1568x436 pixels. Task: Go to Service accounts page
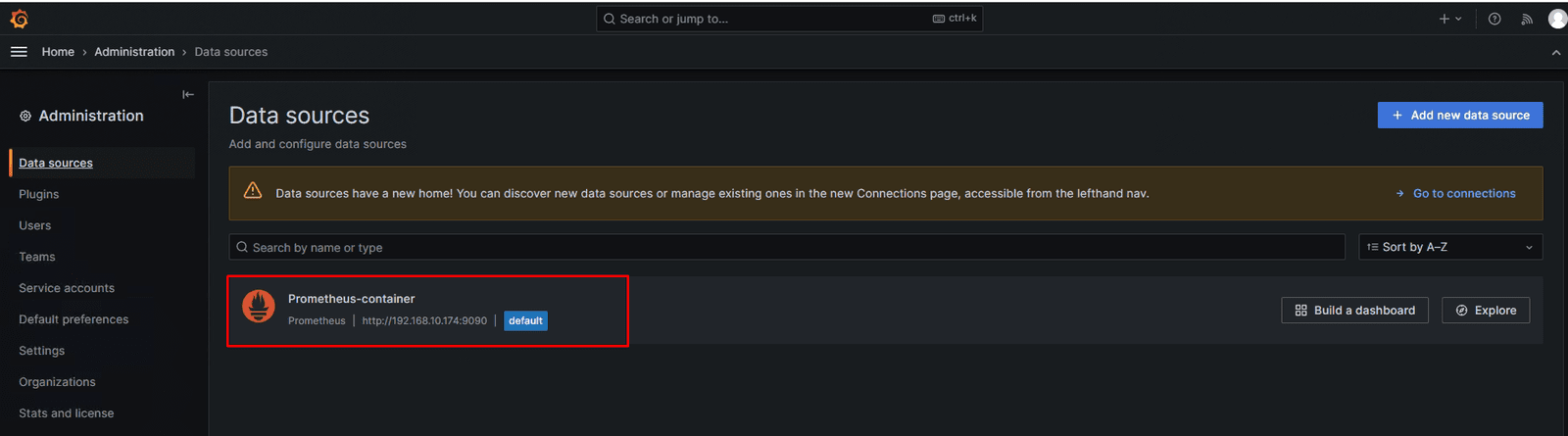coord(67,288)
